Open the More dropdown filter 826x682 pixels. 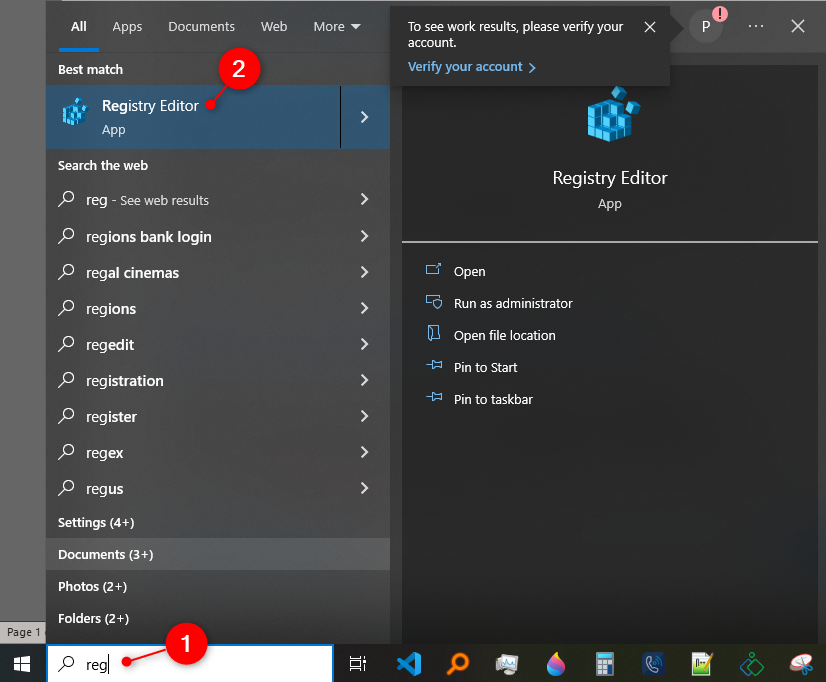pos(337,26)
